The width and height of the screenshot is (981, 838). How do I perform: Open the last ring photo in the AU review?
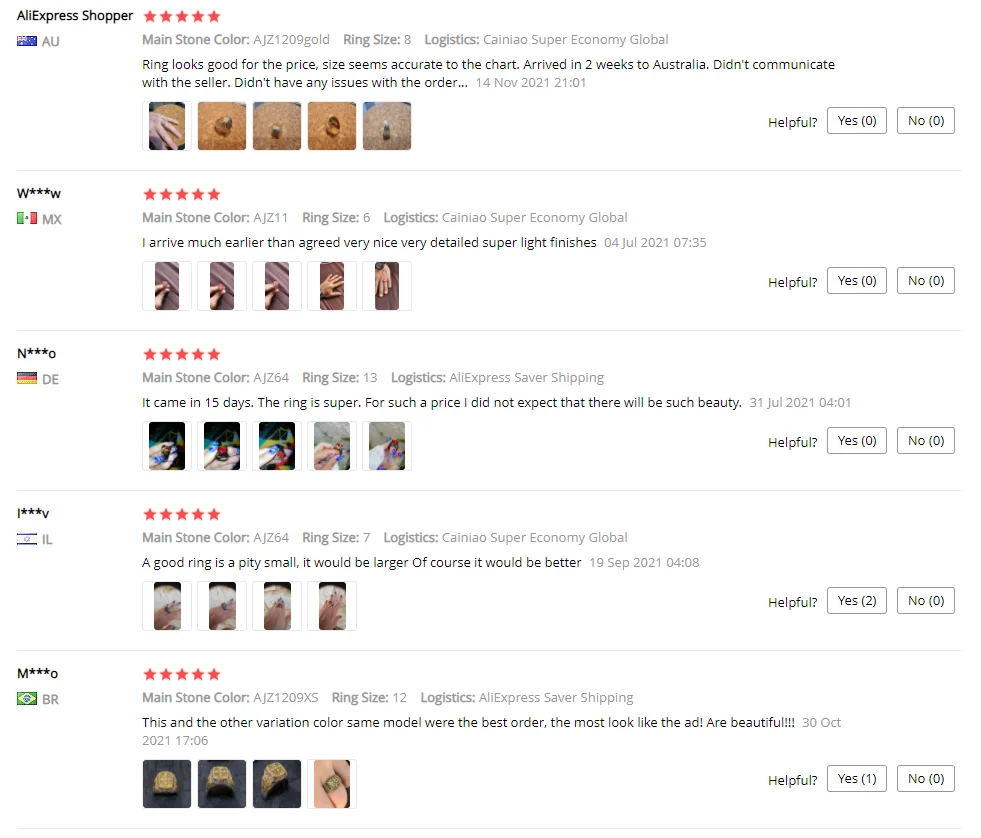point(387,126)
